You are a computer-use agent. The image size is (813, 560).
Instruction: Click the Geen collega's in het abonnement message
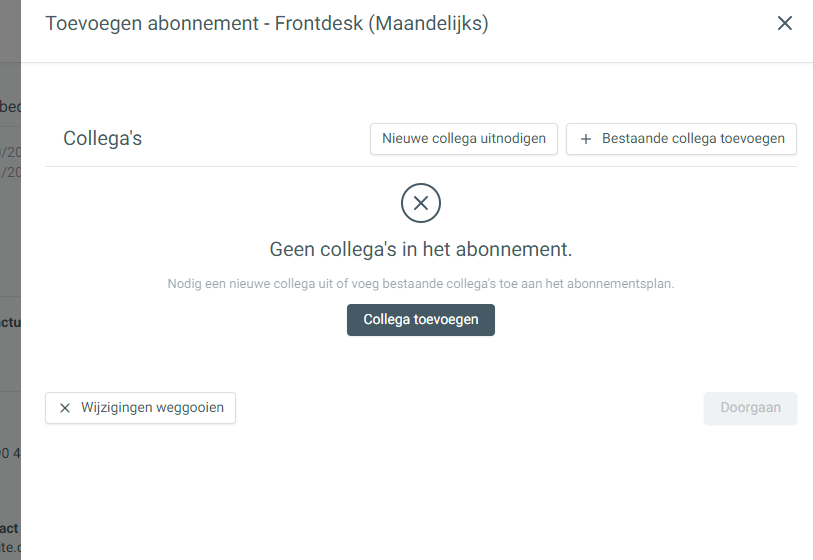(x=420, y=249)
